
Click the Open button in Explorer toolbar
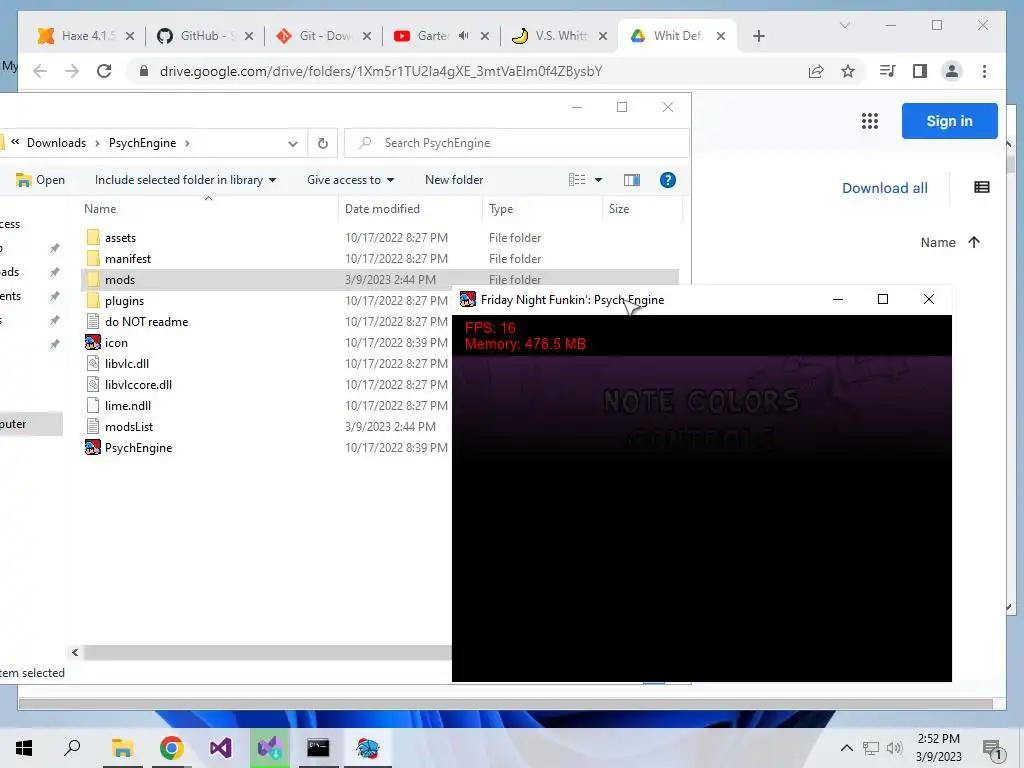pyautogui.click(x=40, y=180)
